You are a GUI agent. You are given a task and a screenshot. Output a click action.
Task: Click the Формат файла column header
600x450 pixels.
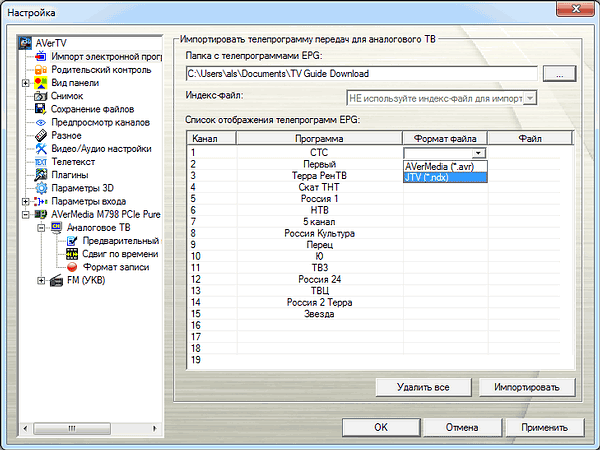445,138
